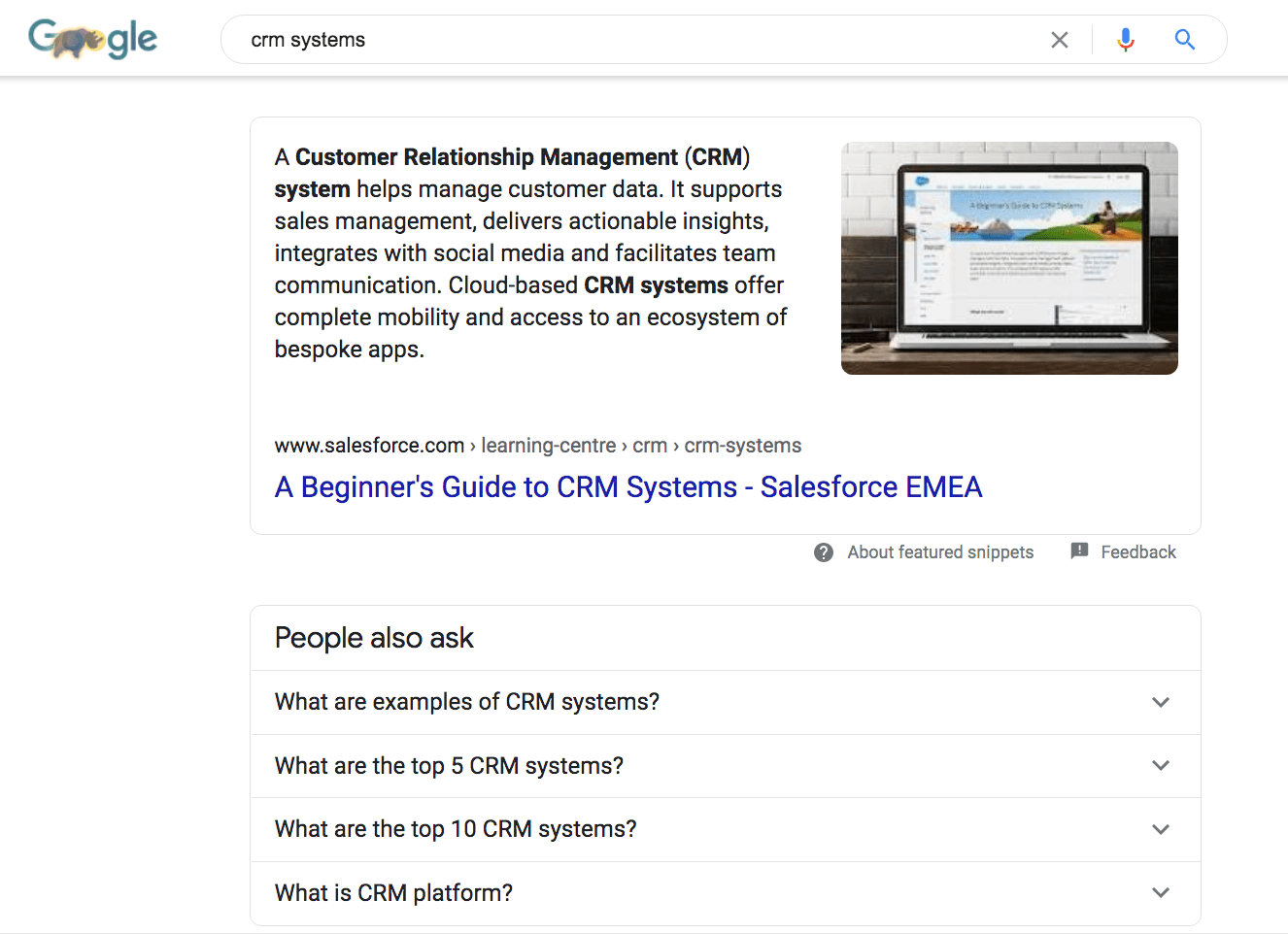Open 'A Beginner's Guide to CRM Systems' link
The image size is (1288, 934).
[628, 486]
